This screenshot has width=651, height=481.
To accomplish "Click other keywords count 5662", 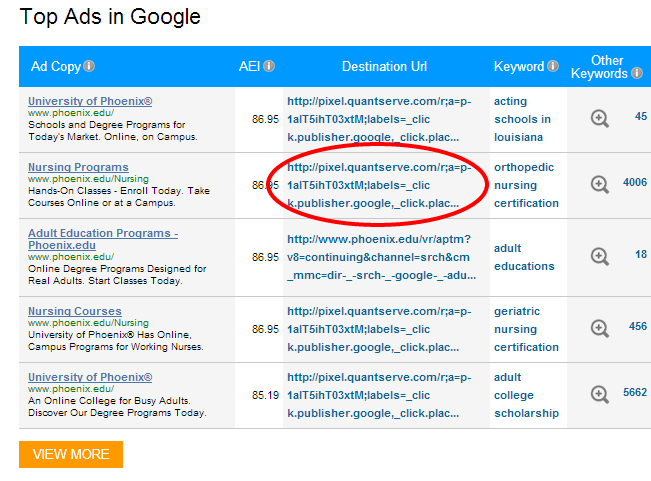I will point(635,392).
